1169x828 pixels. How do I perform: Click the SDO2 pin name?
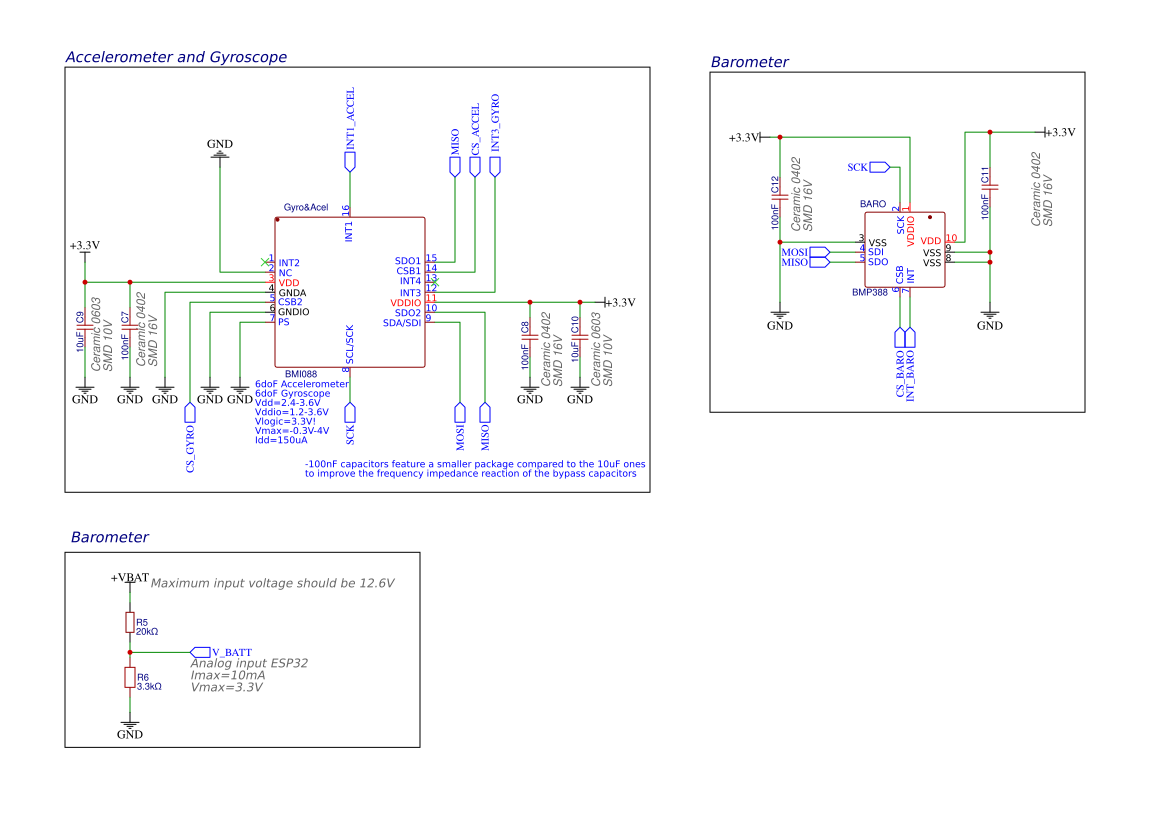point(408,313)
